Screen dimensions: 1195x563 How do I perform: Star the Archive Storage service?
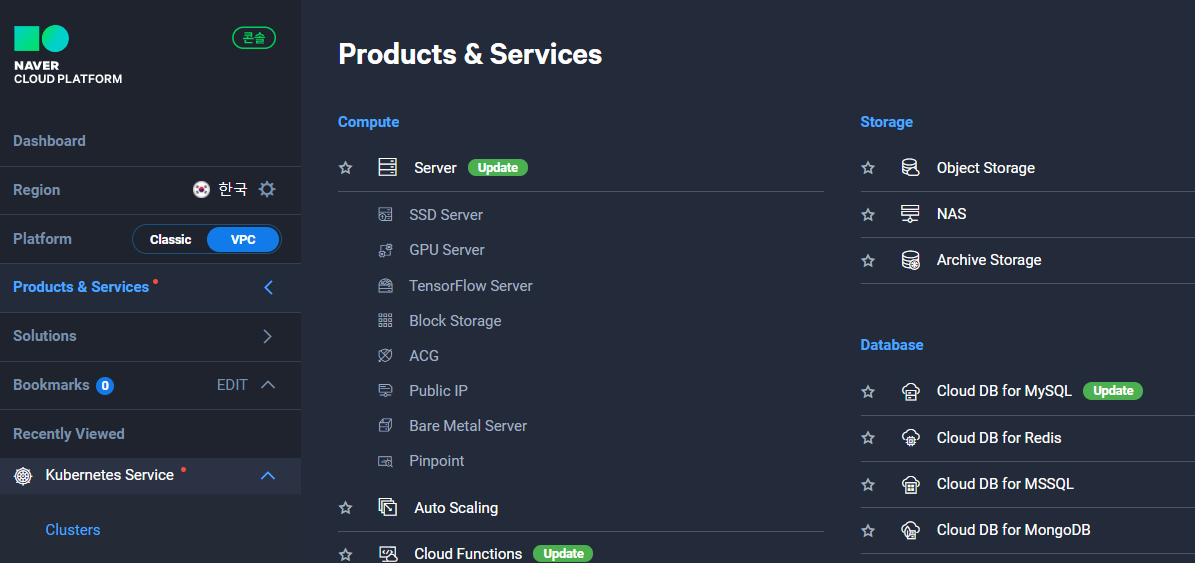[867, 261]
